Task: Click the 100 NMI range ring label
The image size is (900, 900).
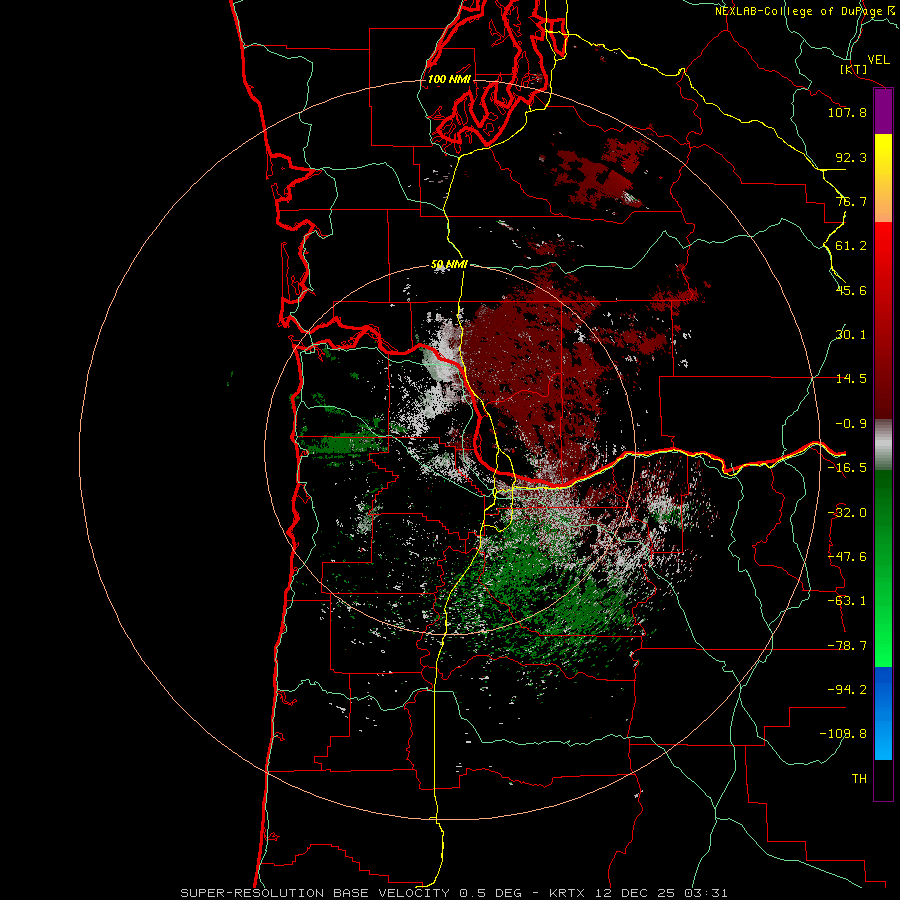Action: 449,79
